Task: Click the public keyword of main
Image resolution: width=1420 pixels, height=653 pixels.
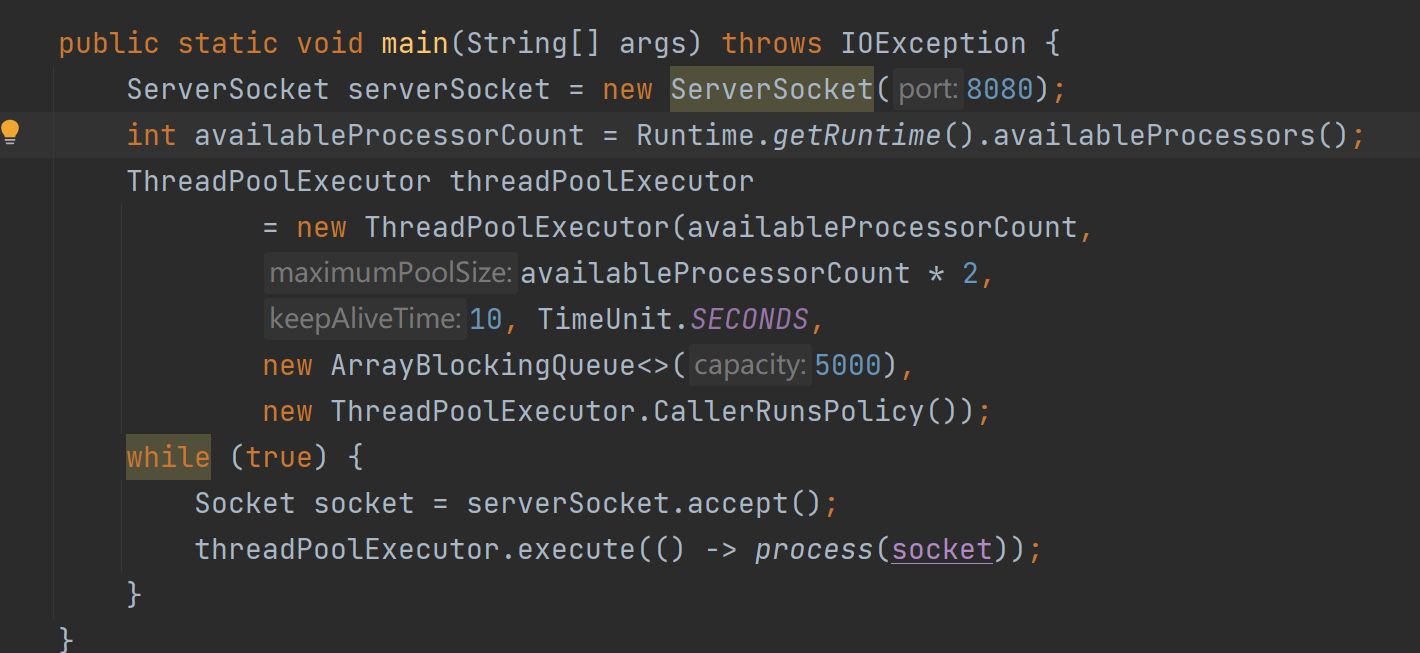Action: 109,43
